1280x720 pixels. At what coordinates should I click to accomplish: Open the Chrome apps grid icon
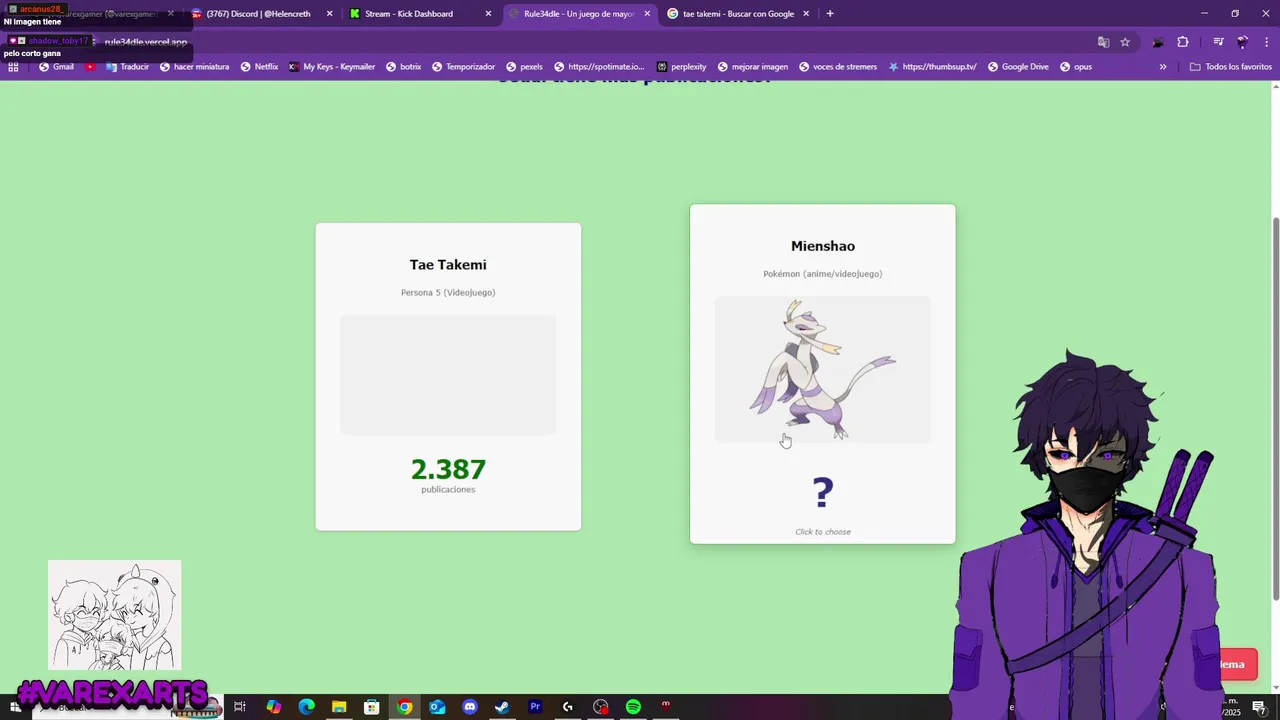click(13, 67)
